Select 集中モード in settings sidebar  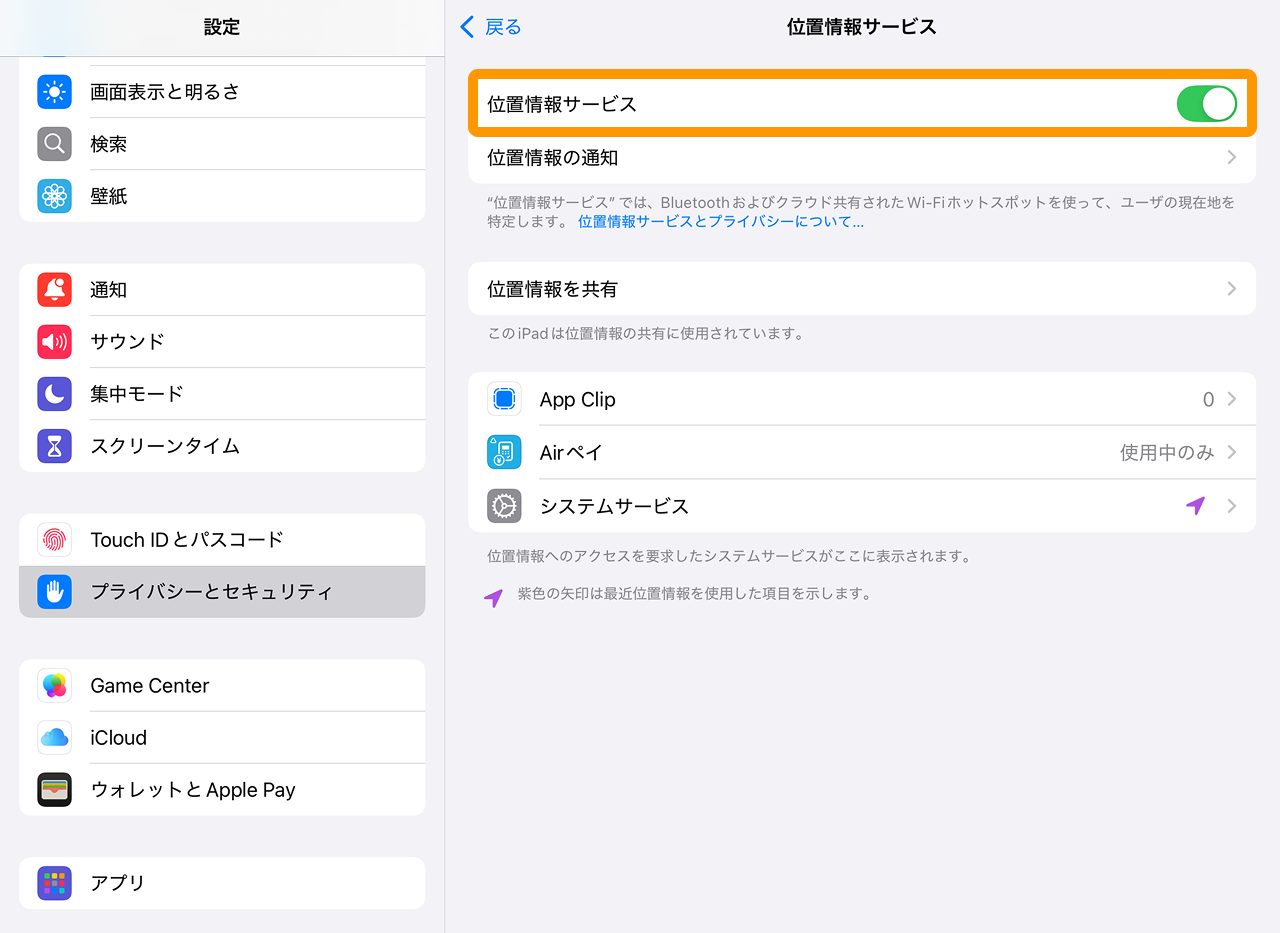[222, 394]
